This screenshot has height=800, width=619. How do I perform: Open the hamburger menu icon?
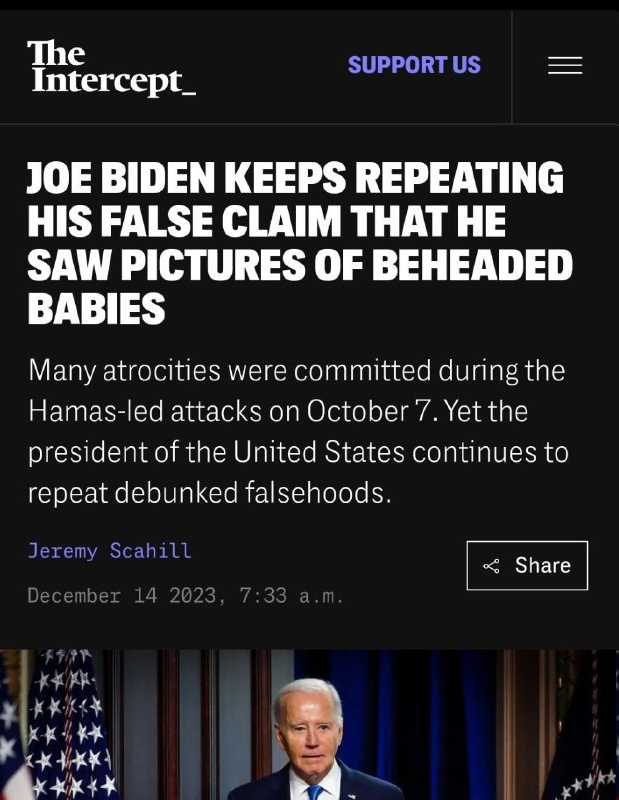pos(565,65)
